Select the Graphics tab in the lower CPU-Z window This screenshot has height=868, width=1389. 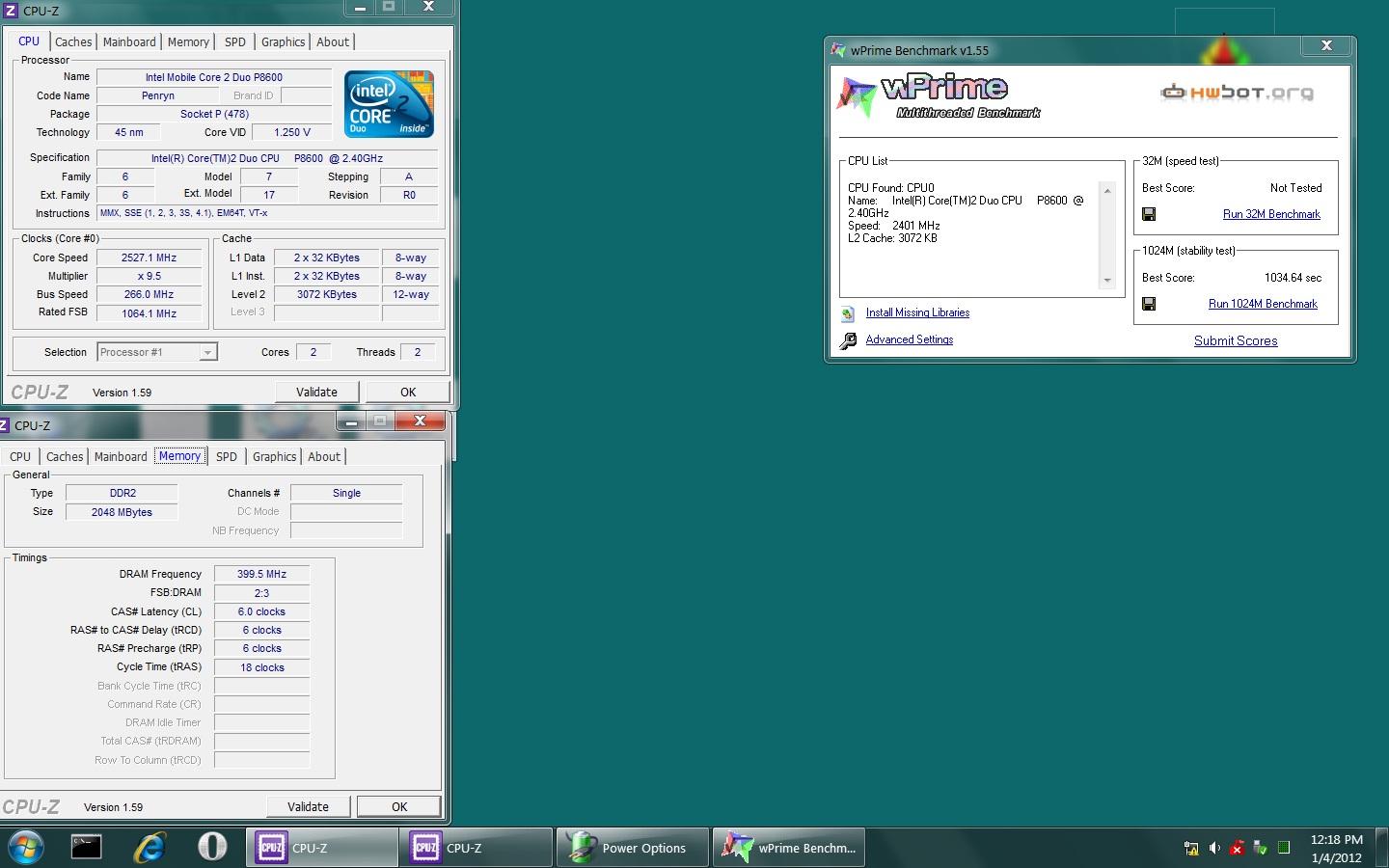[x=275, y=456]
